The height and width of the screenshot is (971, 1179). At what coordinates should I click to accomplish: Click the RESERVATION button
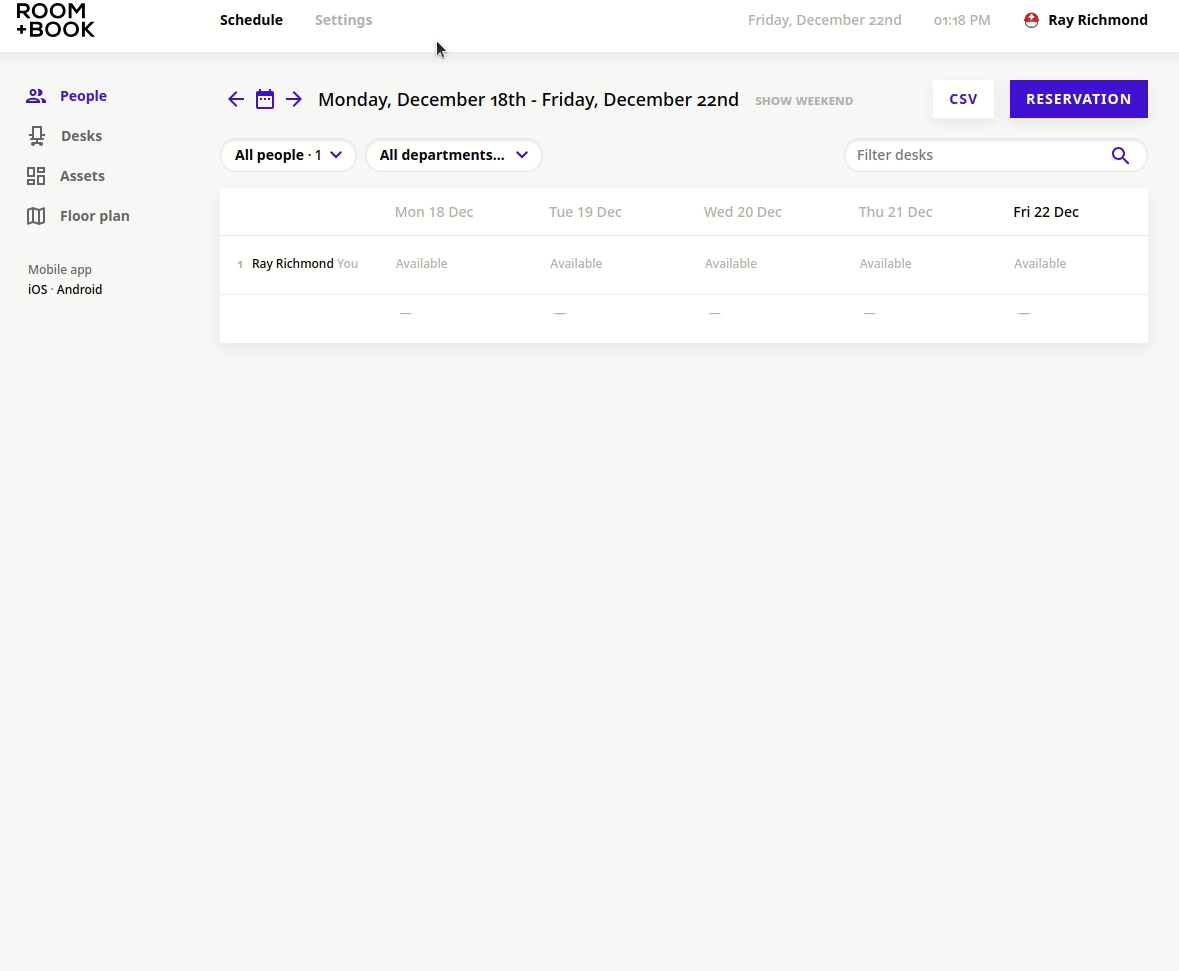coord(1078,99)
